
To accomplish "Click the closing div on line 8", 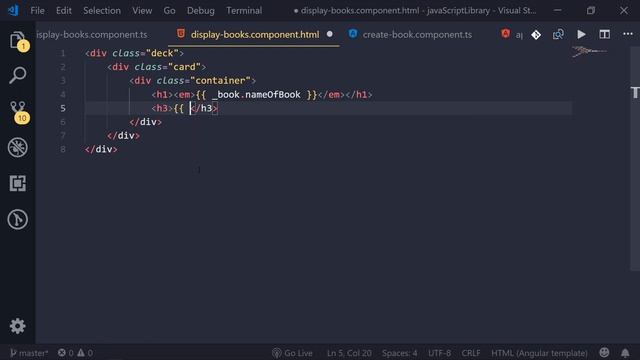I will point(101,149).
